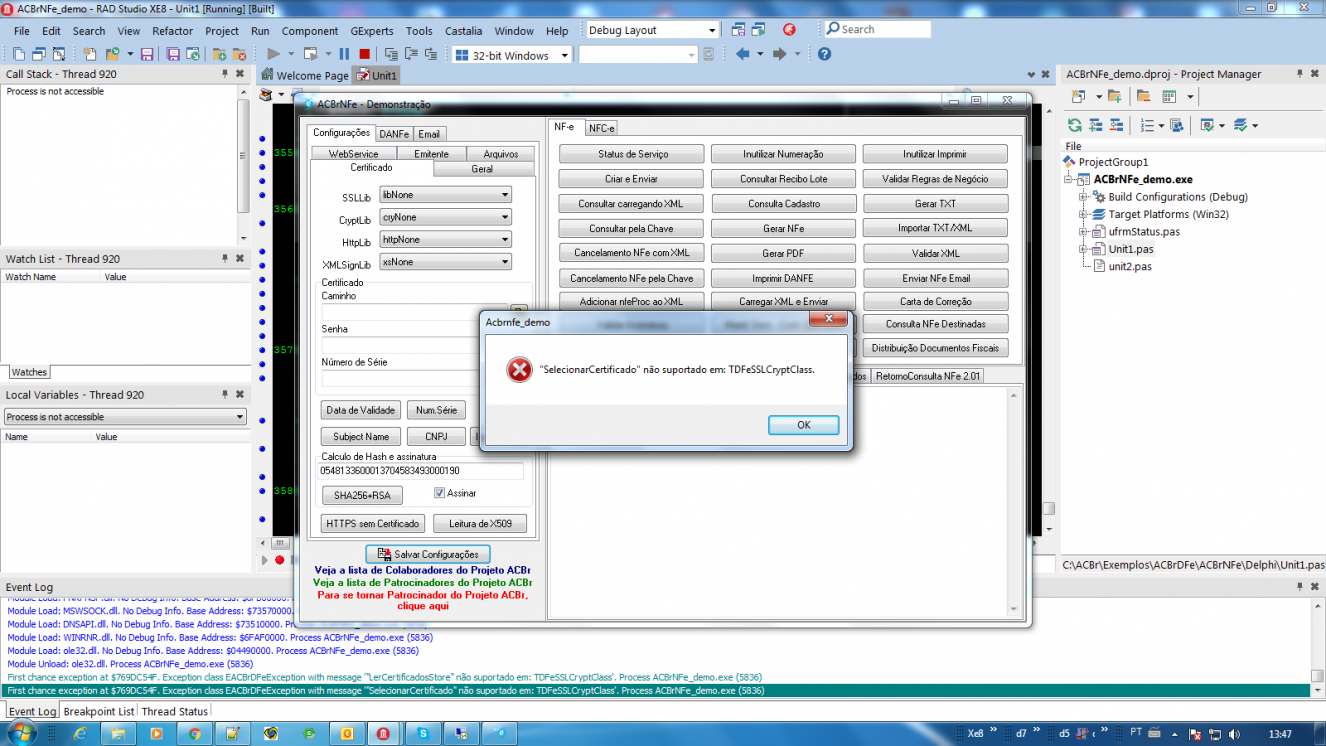This screenshot has height=746, width=1326.
Task: Open the Refactor menu
Action: tap(172, 31)
